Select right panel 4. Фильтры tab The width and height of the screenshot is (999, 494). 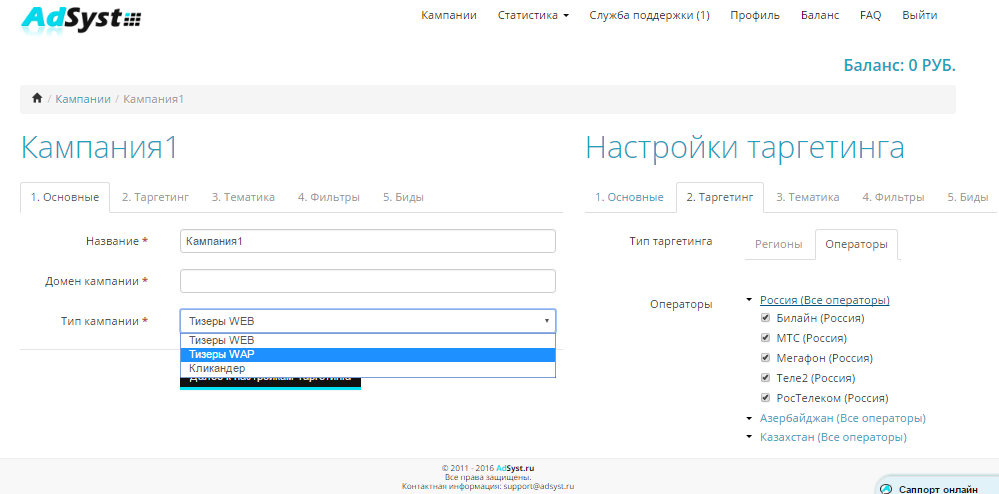point(893,197)
